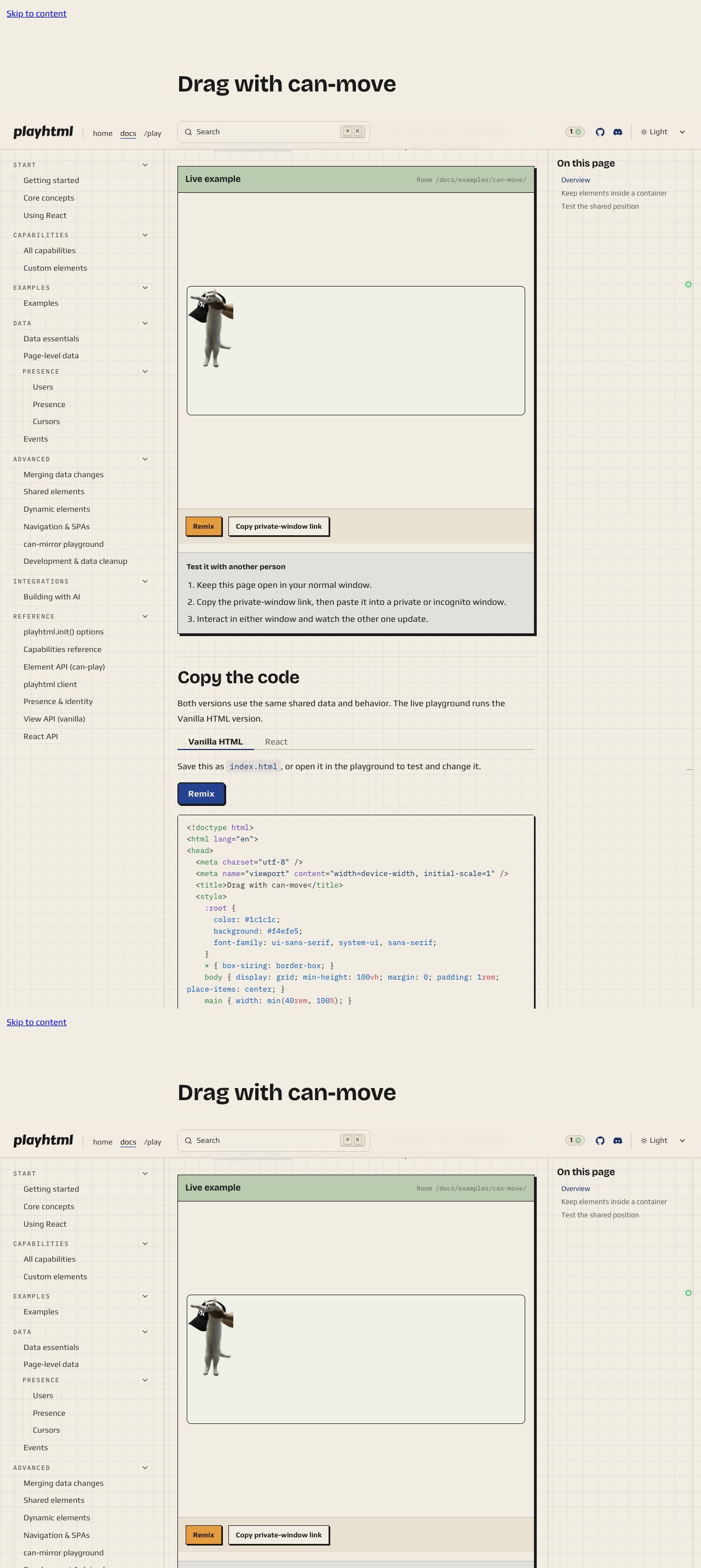Open the View API (vanilla) page
This screenshot has height=1568, width=701.
click(54, 719)
